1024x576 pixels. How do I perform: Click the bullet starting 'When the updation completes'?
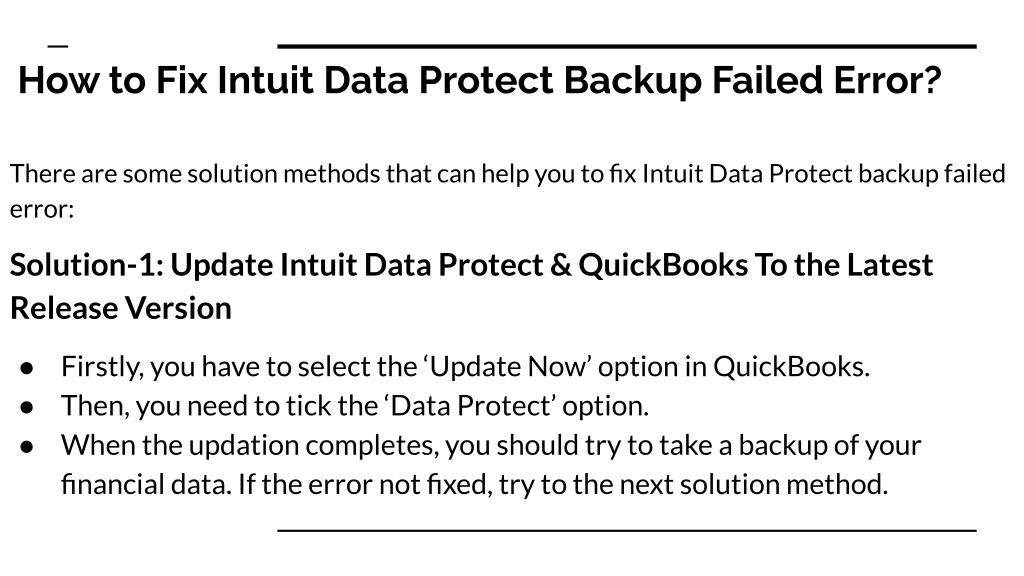coord(491,464)
